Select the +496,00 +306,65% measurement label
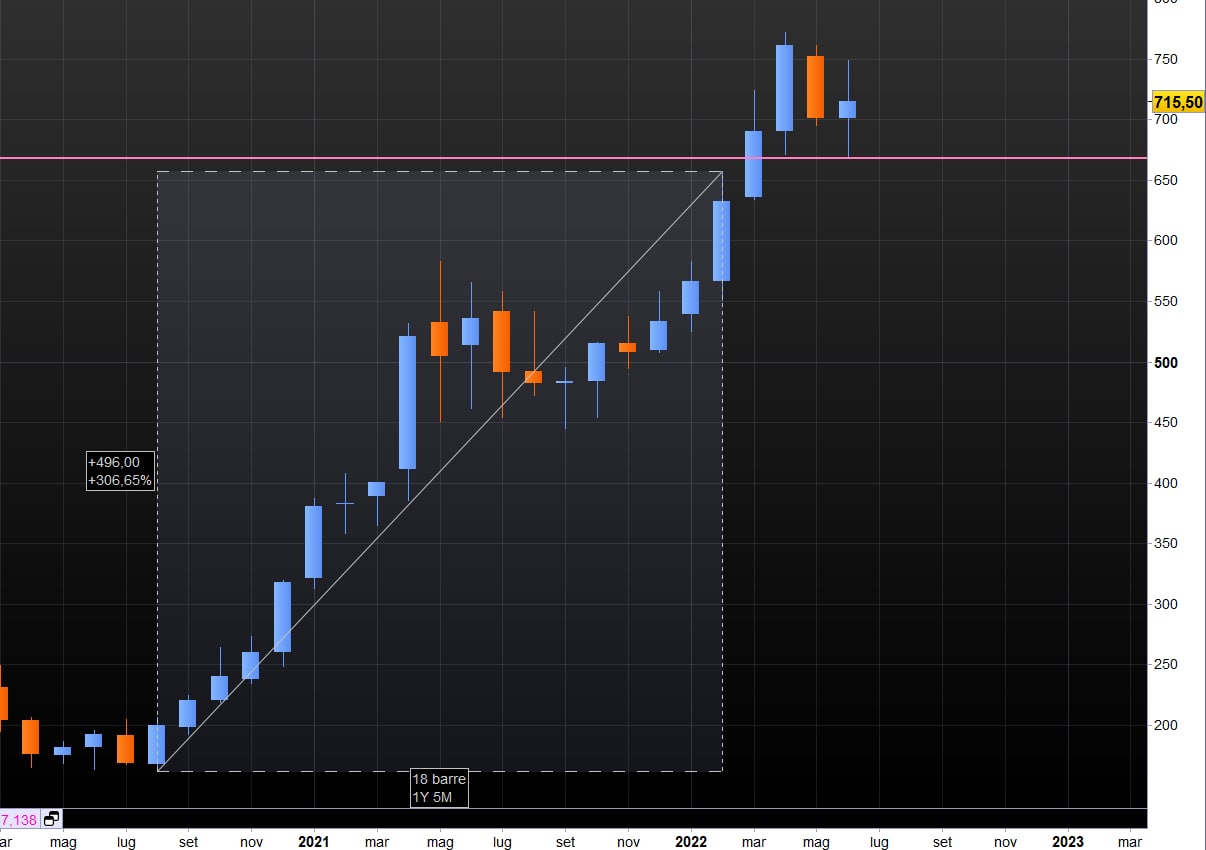This screenshot has height=850, width=1206. pos(120,471)
